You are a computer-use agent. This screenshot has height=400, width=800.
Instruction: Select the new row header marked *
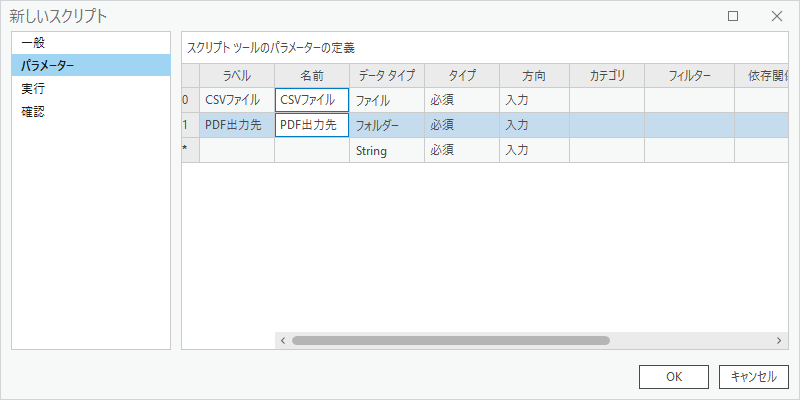(x=190, y=150)
